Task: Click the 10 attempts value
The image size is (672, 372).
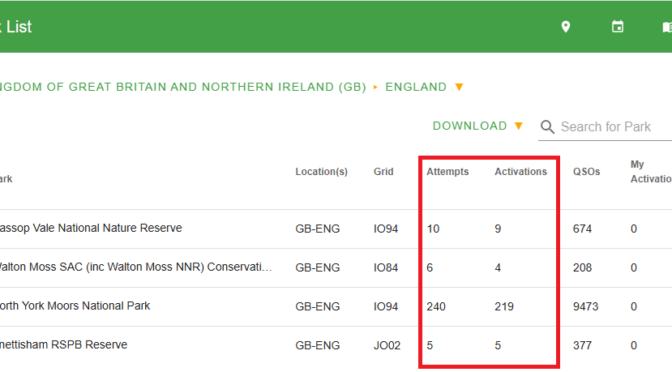Action: (433, 229)
